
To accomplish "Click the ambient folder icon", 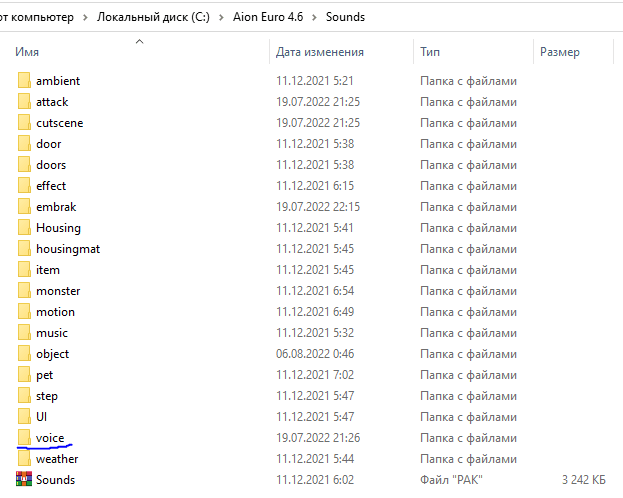I will pyautogui.click(x=25, y=81).
